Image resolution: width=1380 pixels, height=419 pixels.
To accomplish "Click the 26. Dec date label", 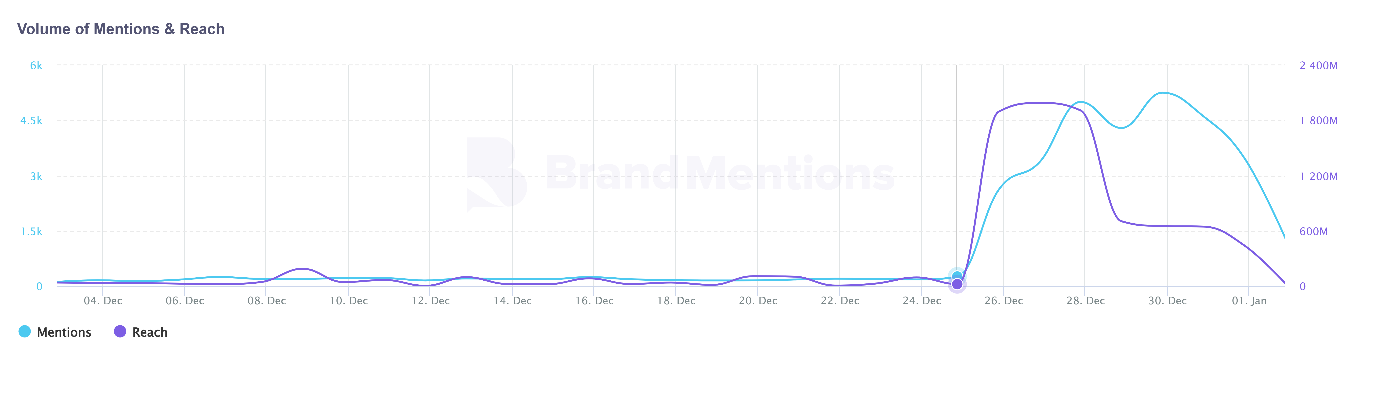I will [x=1003, y=300].
